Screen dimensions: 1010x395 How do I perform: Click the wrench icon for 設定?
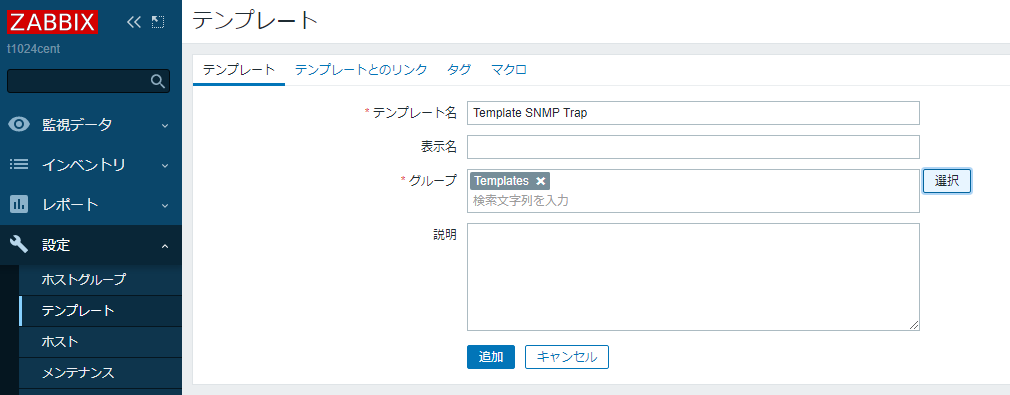pyautogui.click(x=19, y=245)
